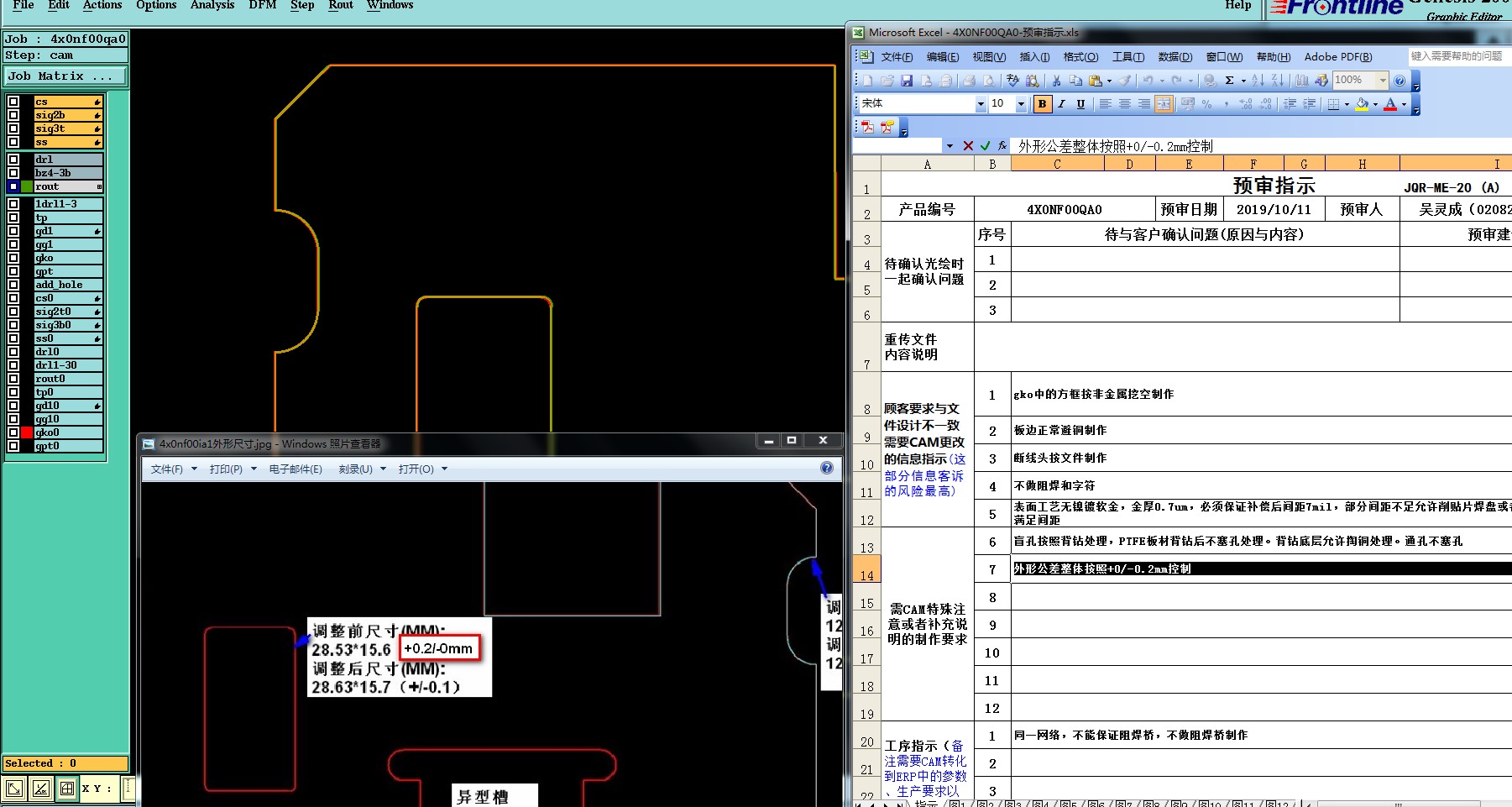The height and width of the screenshot is (807, 1512).
Task: Click the Excel formula bar text
Action: [1116, 146]
